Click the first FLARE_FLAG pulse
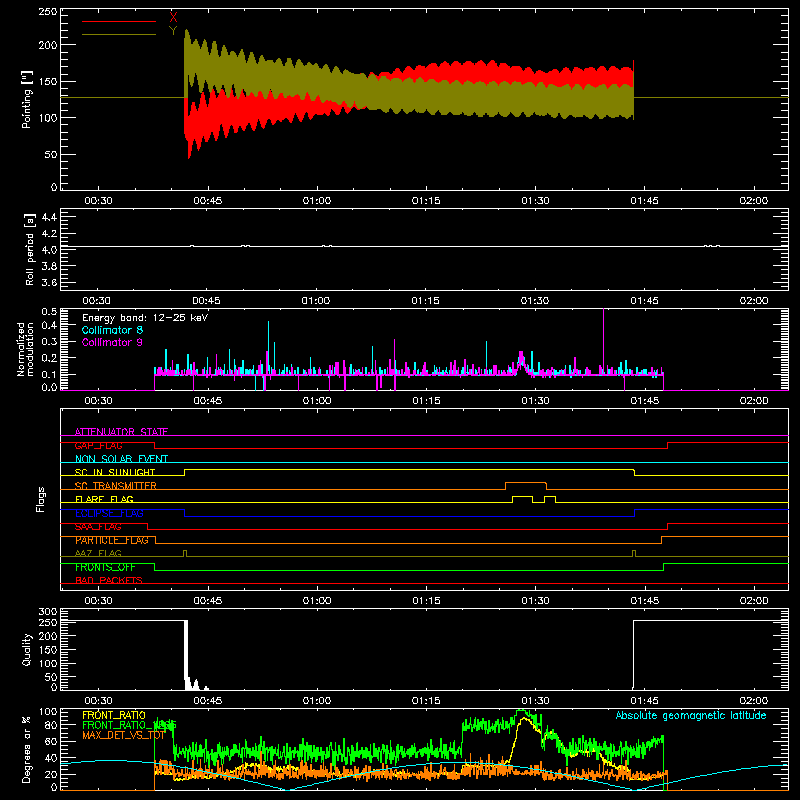The image size is (800, 800). (x=522, y=496)
